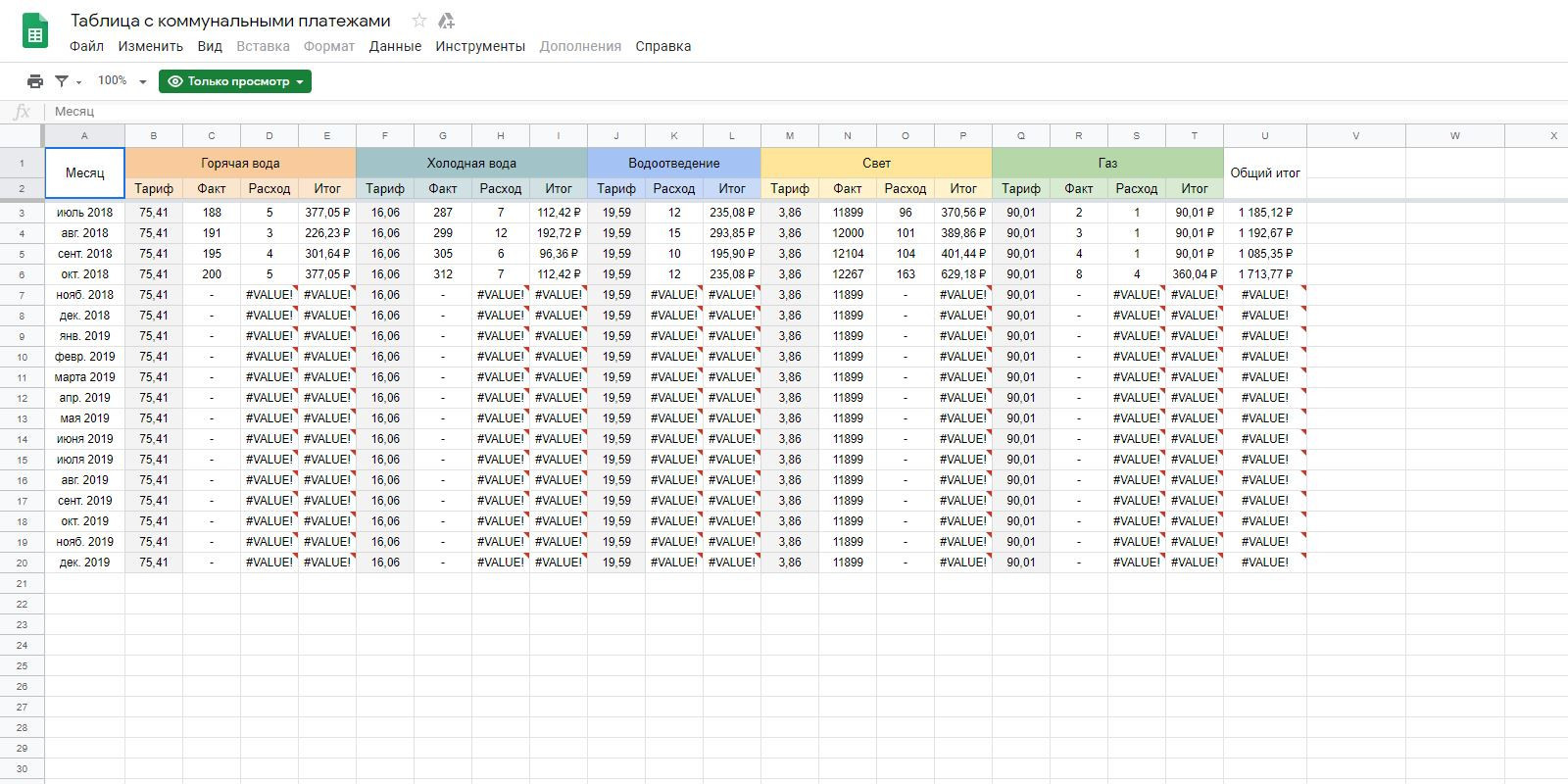Expand the filter views dropdown arrow

[79, 82]
